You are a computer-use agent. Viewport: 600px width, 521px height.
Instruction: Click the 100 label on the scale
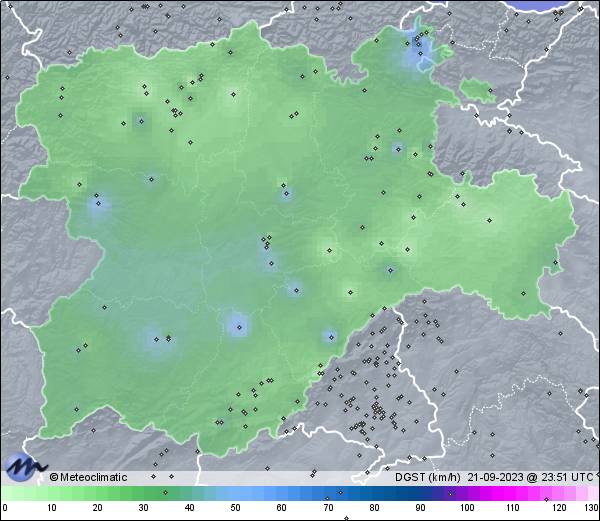tap(467, 508)
